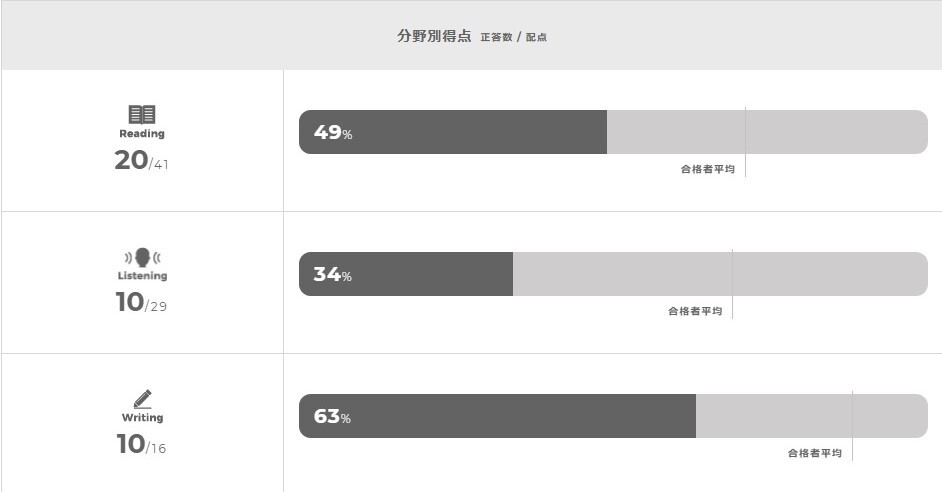
Task: Click the Reading open book icon
Action: tap(142, 114)
